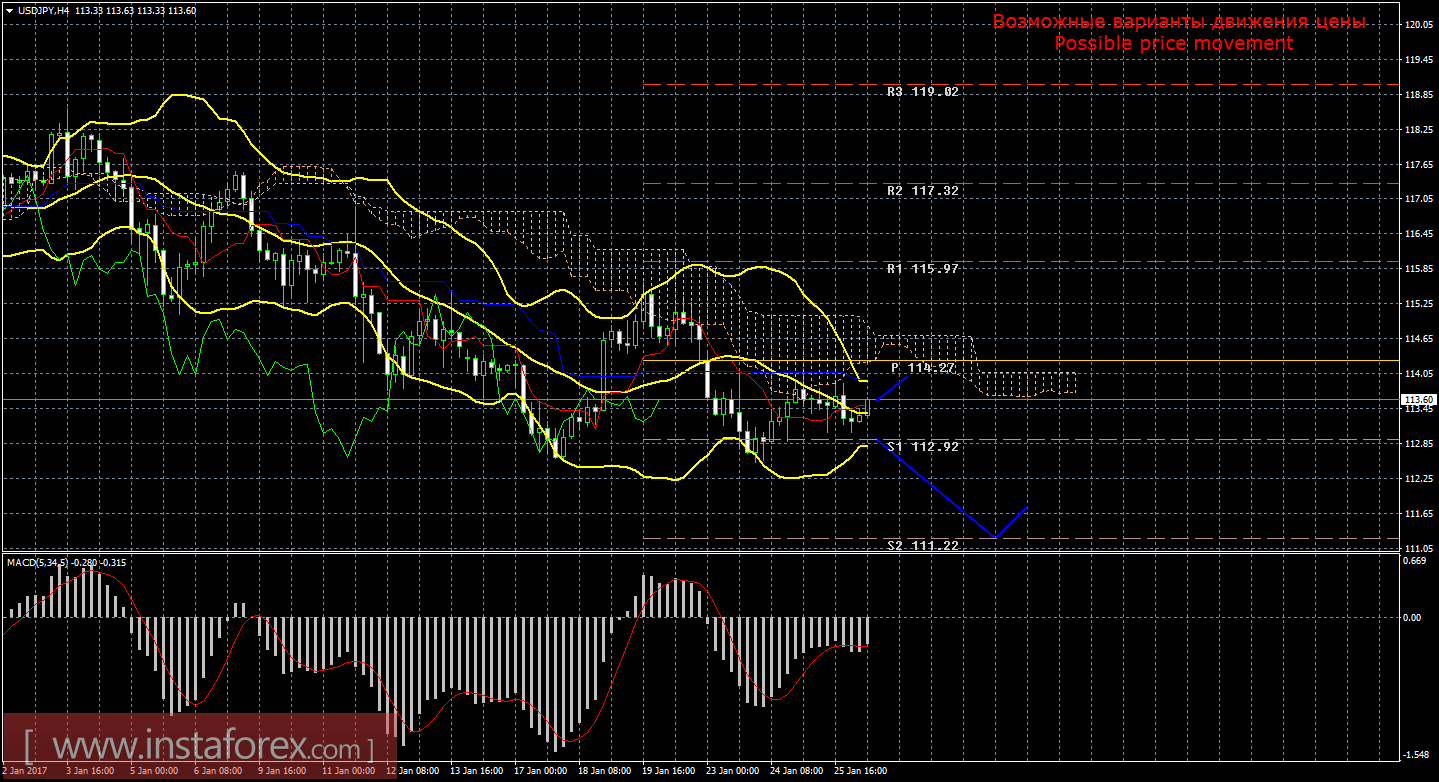Select the R1 115.97 resistance label

tap(922, 268)
